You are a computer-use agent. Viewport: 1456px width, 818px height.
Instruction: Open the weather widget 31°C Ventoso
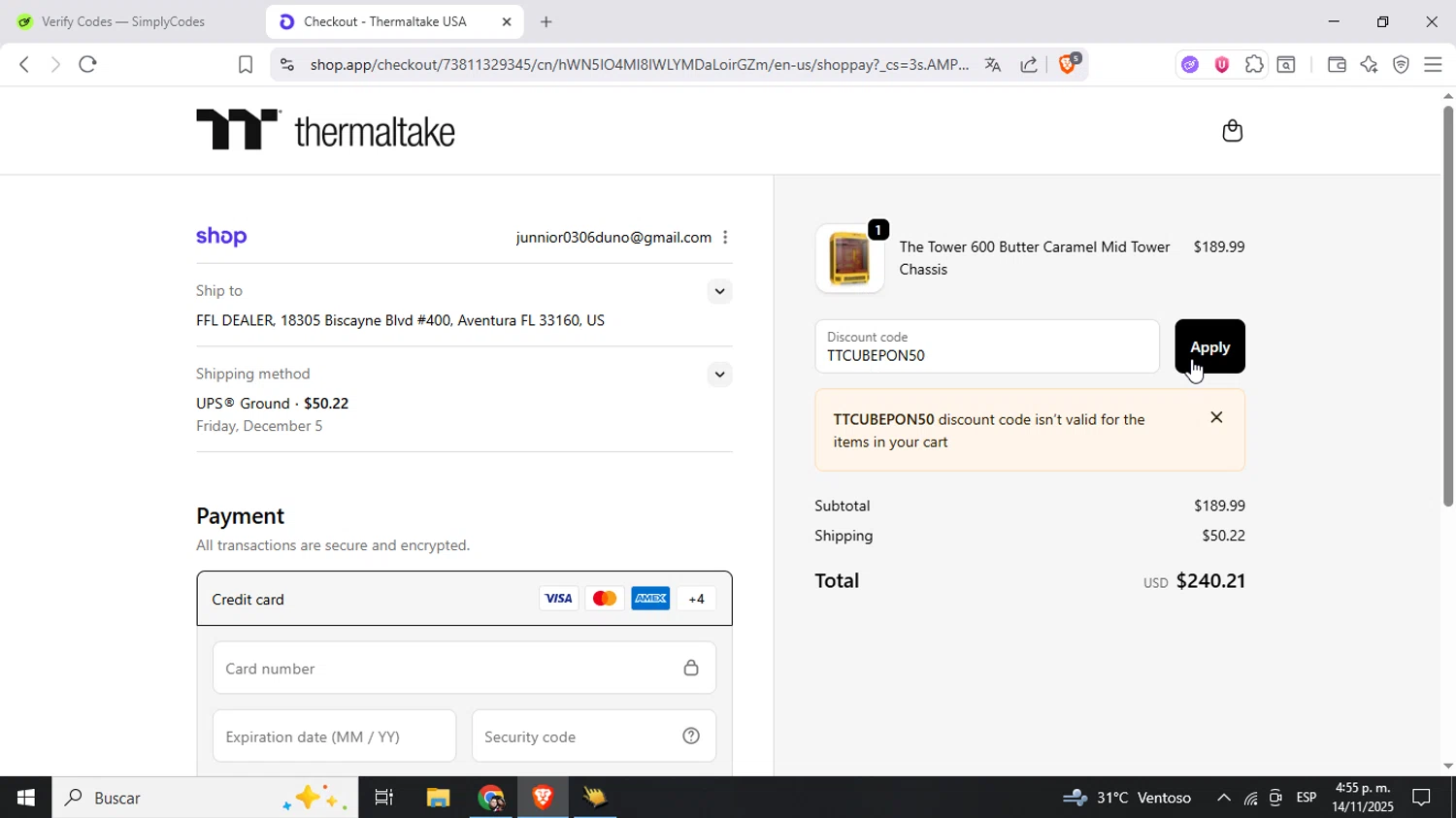[1126, 798]
